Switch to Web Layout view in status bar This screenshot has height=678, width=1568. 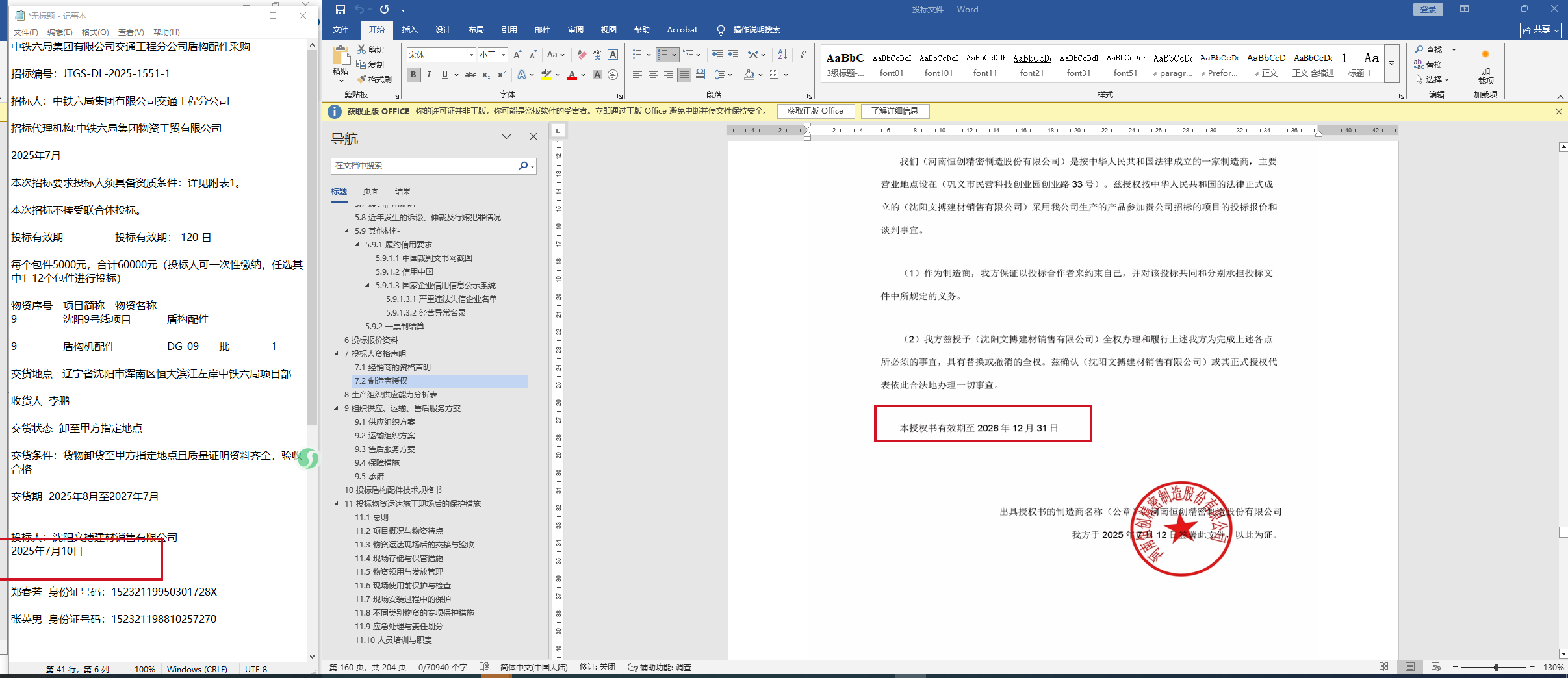tap(1435, 667)
